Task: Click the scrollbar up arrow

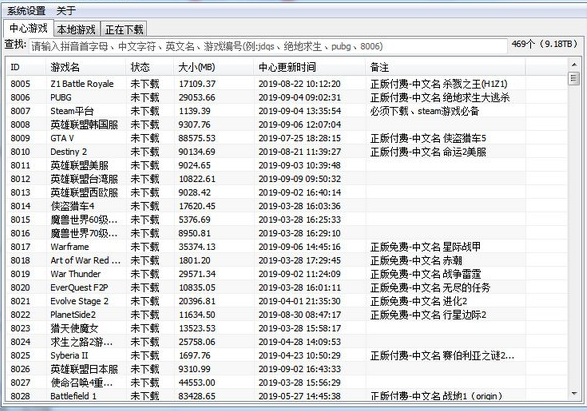Action: [x=574, y=65]
